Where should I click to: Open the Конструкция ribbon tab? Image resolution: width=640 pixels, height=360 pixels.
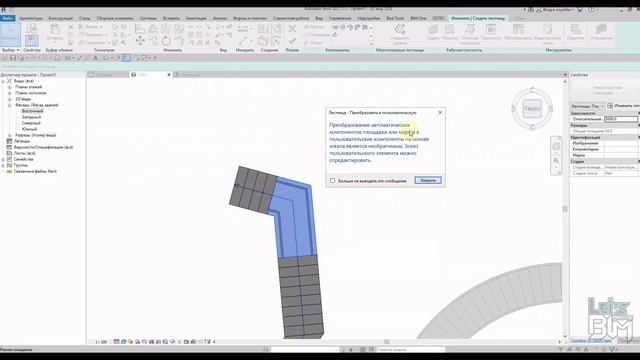[60, 18]
